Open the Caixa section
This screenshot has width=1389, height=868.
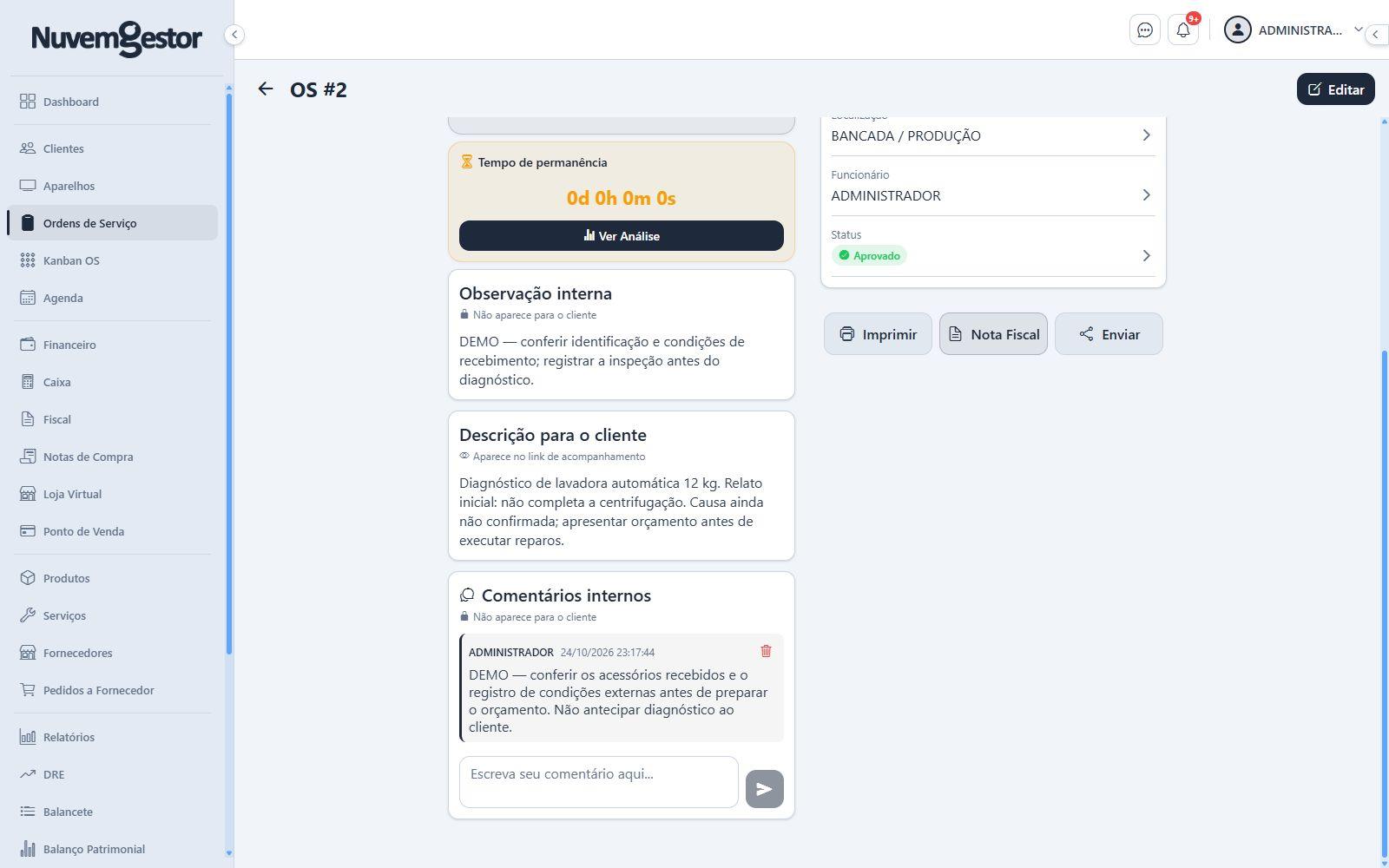[x=112, y=382]
